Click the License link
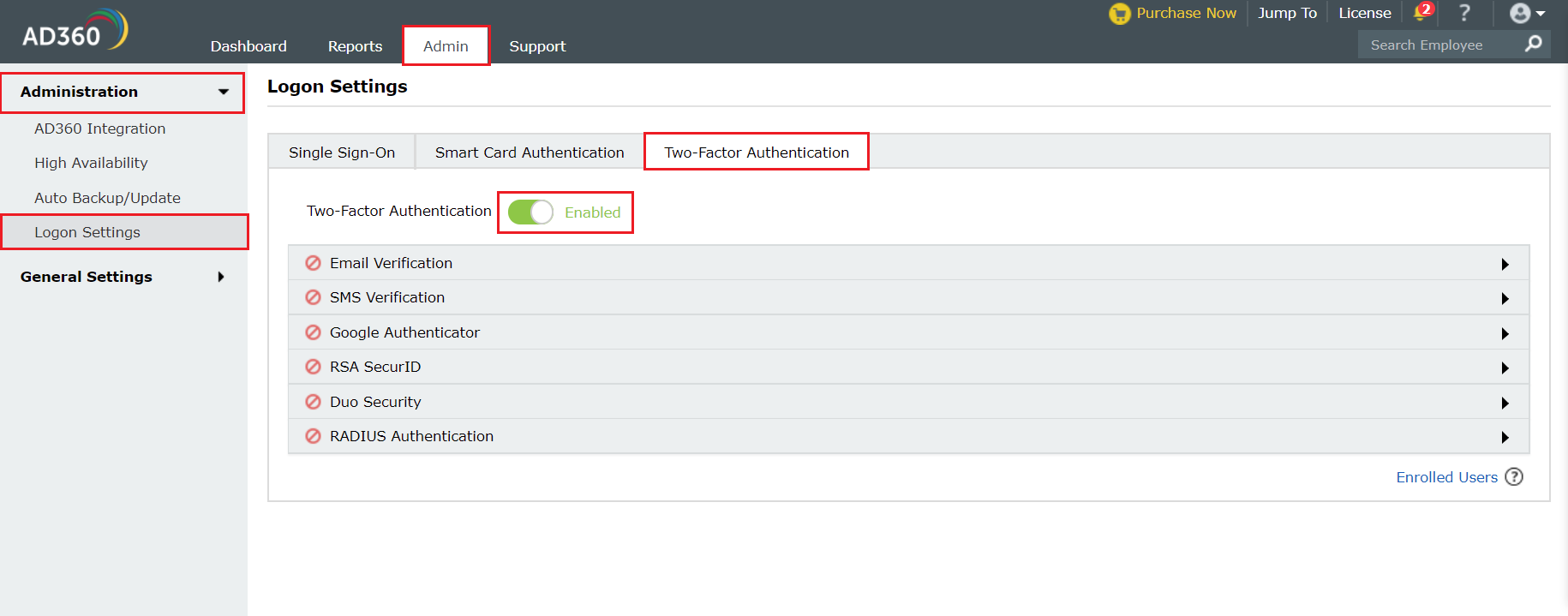This screenshot has height=616, width=1568. [1365, 13]
